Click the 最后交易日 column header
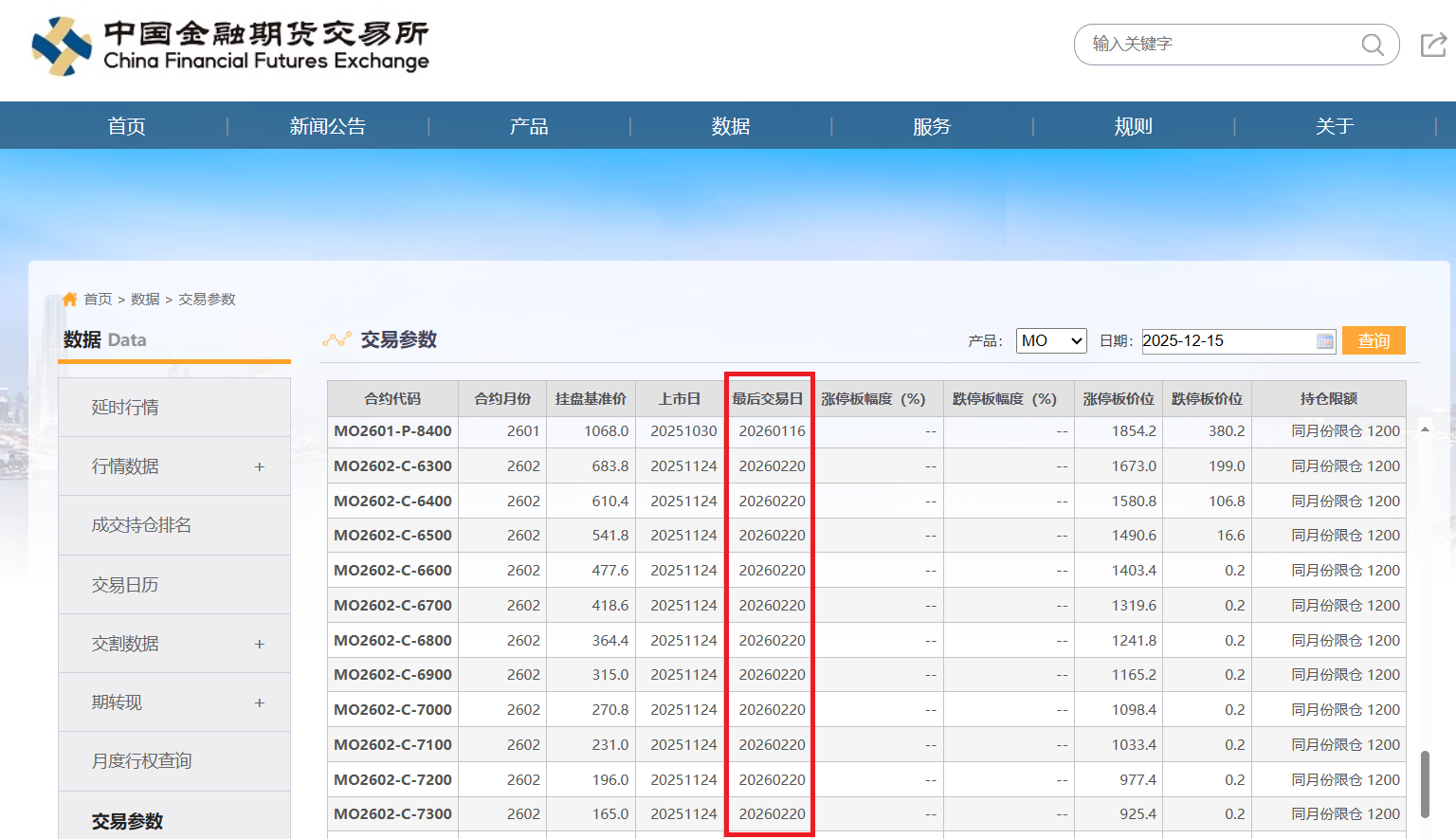This screenshot has width=1456, height=839. (768, 399)
